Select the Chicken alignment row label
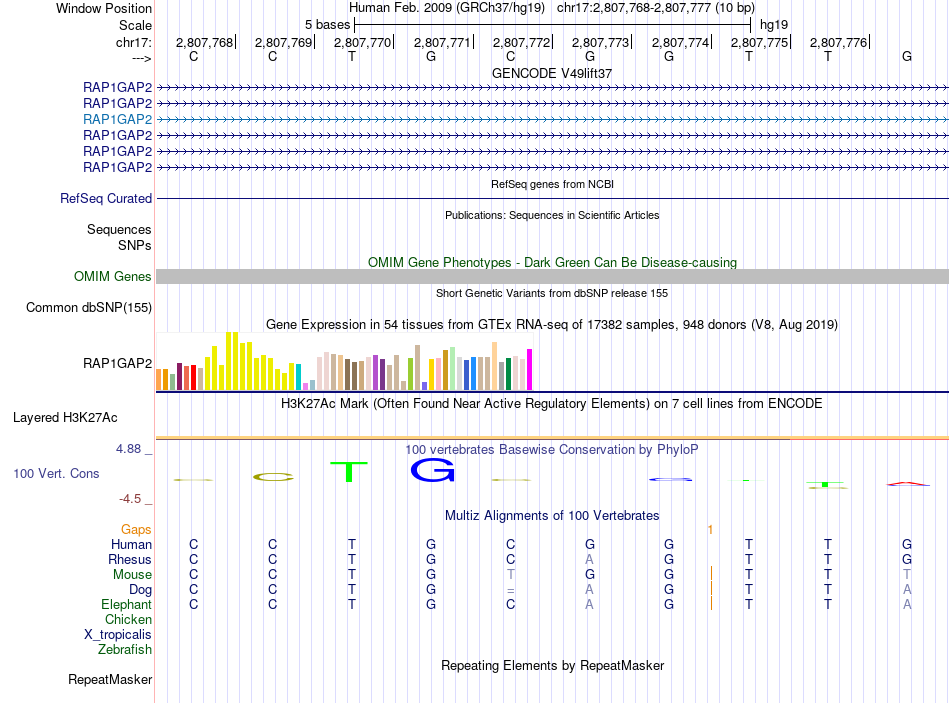The height and width of the screenshot is (703, 950). pyautogui.click(x=128, y=619)
